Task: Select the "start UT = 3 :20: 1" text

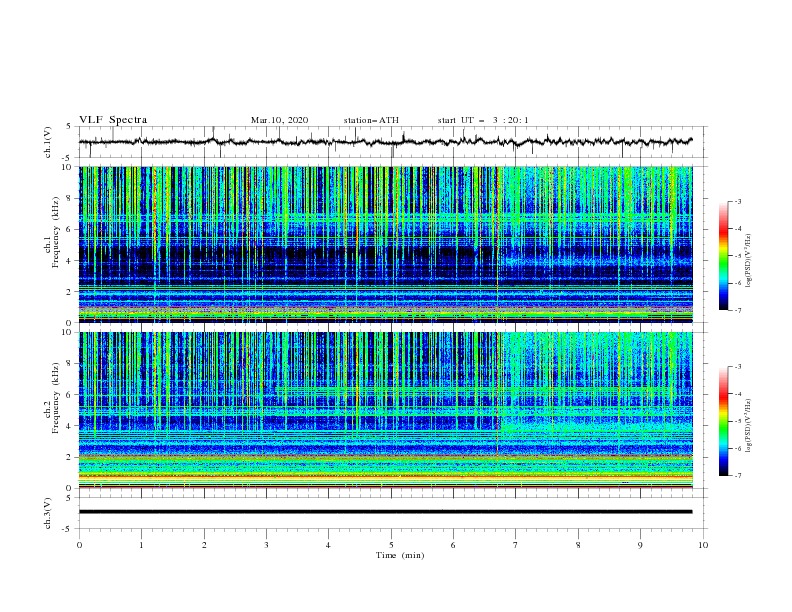Action: pos(483,120)
